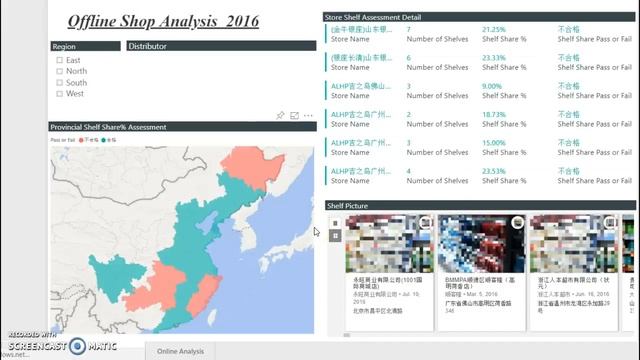Tick the North region checkbox
Image resolution: width=640 pixels, height=360 pixels.
[60, 71]
